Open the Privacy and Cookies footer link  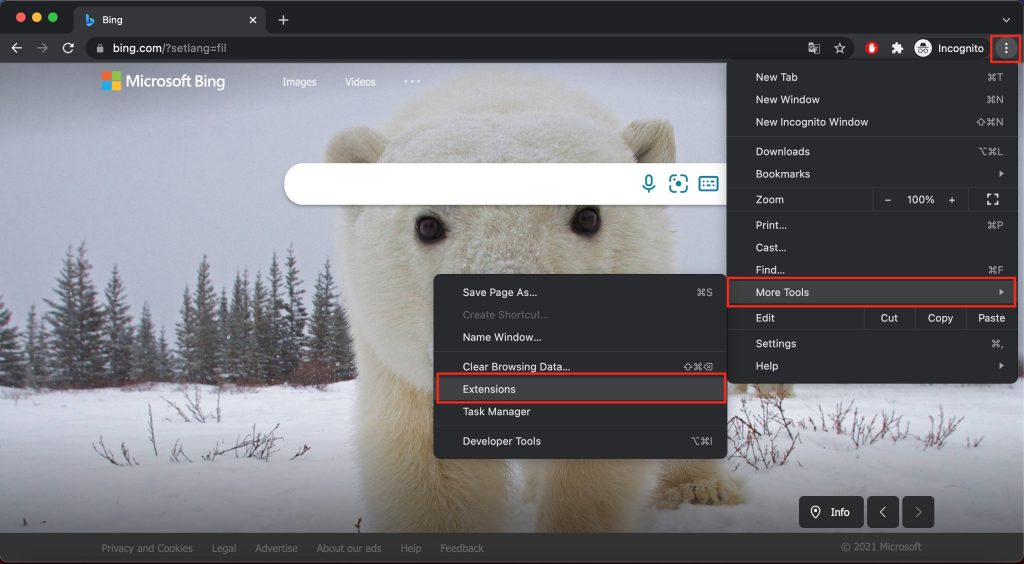pos(147,548)
